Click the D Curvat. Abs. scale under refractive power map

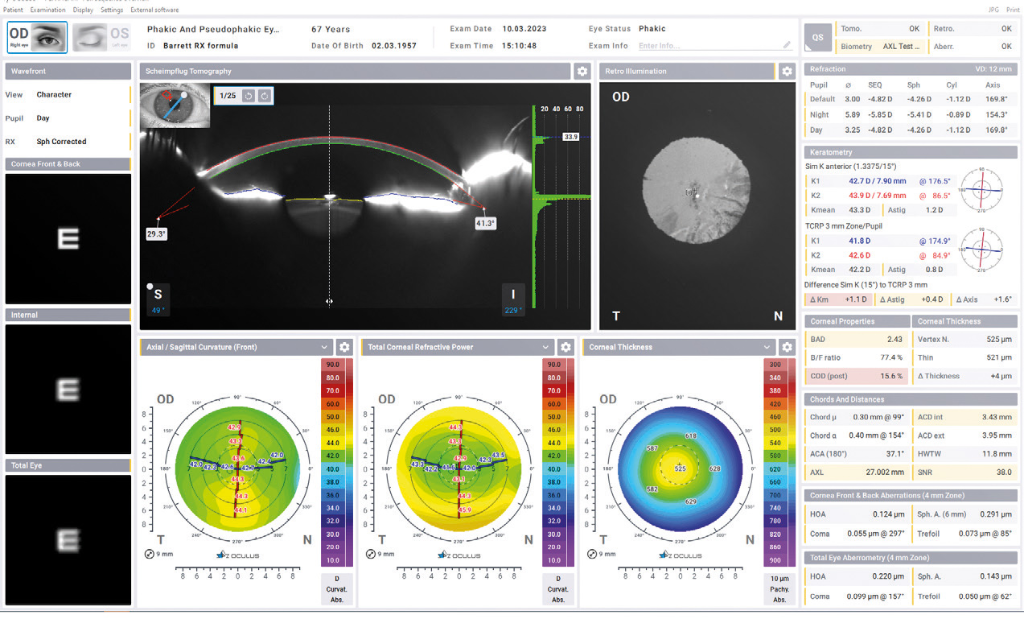(x=558, y=589)
